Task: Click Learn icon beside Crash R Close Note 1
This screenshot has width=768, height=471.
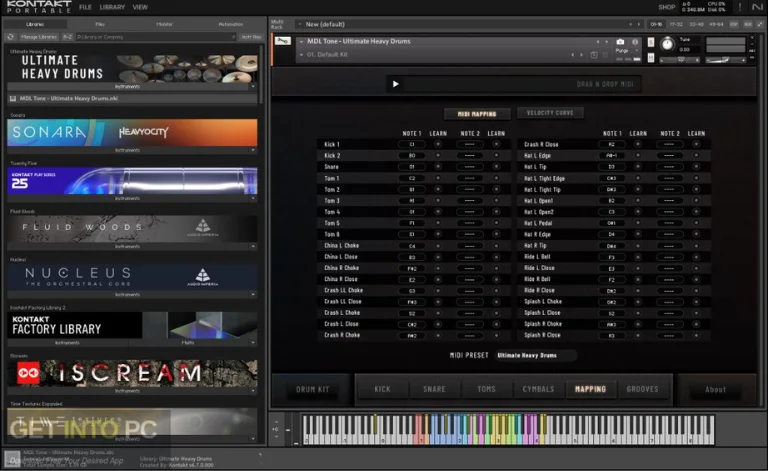Action: pyautogui.click(x=638, y=144)
